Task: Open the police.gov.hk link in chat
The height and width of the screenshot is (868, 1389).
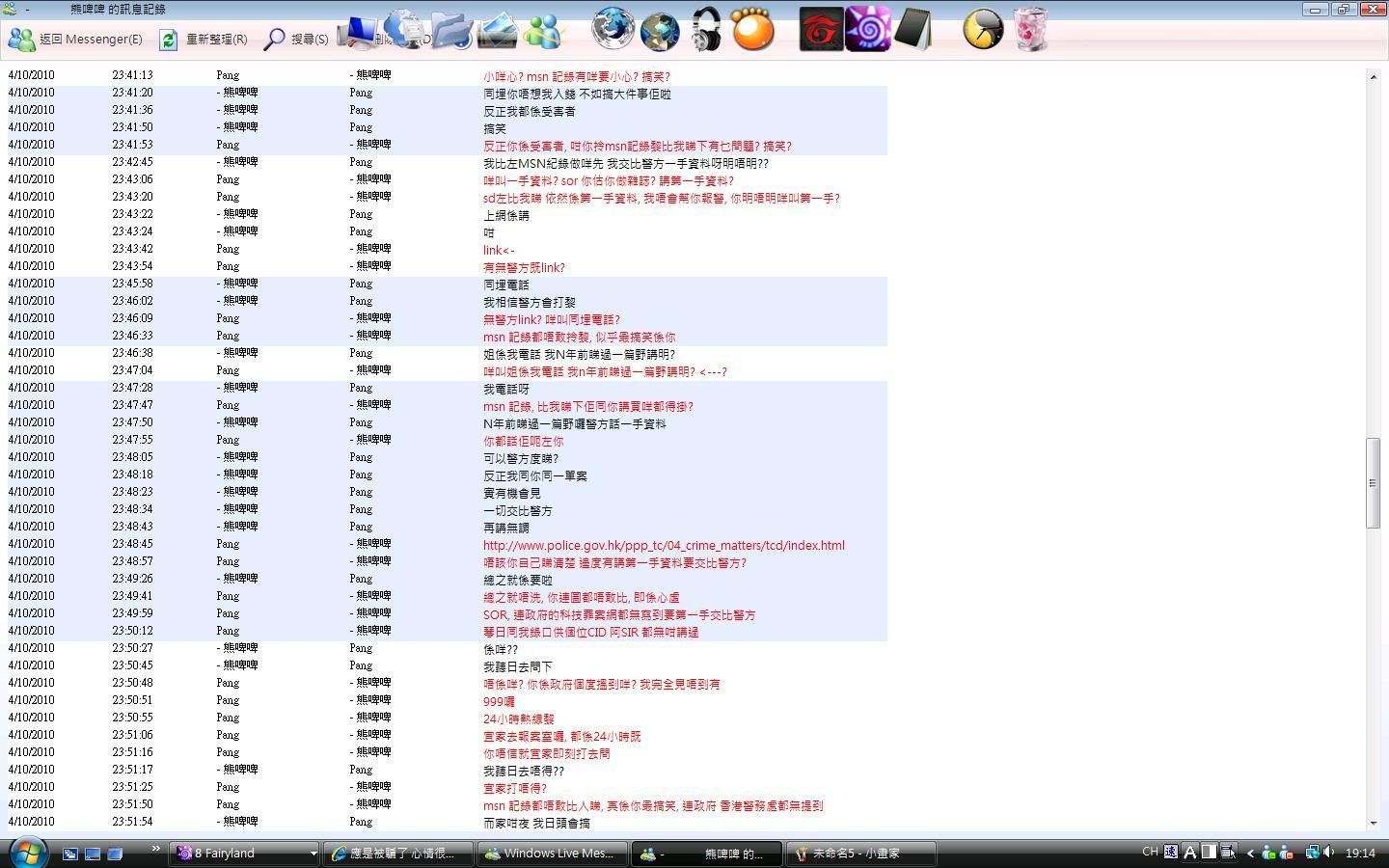Action: click(664, 546)
